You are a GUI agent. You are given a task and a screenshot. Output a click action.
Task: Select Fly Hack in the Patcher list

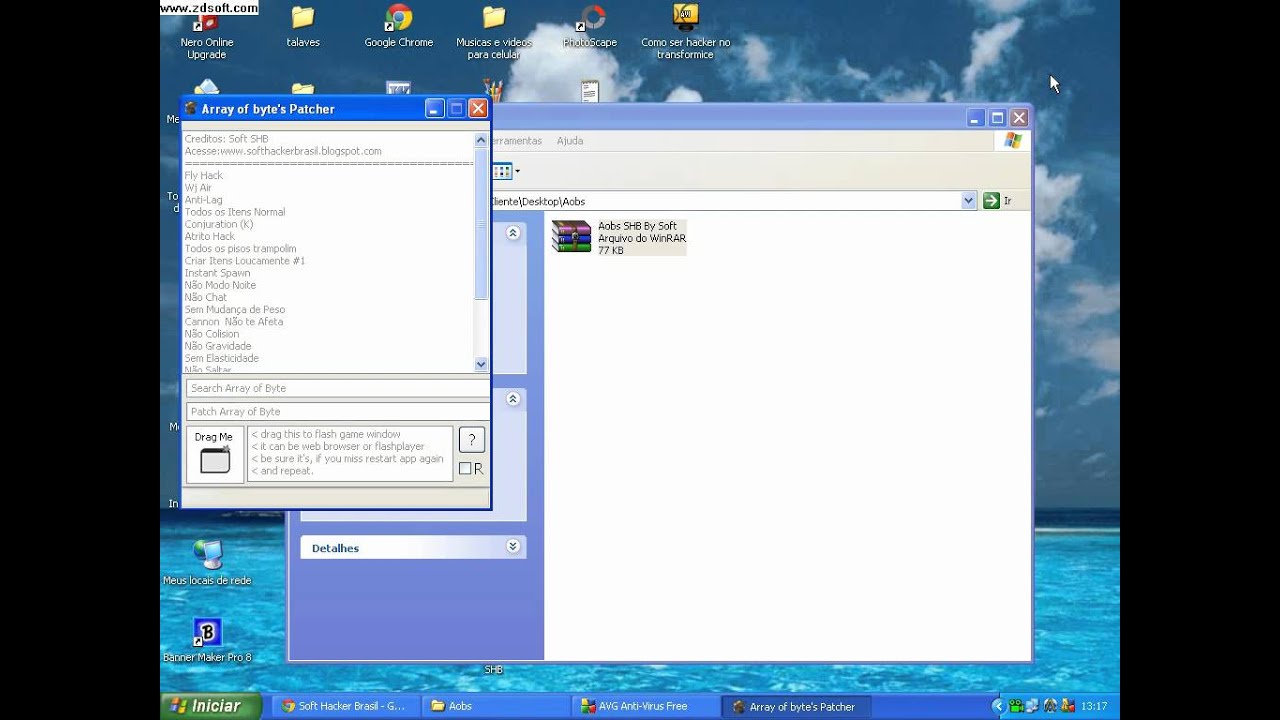[x=204, y=176]
